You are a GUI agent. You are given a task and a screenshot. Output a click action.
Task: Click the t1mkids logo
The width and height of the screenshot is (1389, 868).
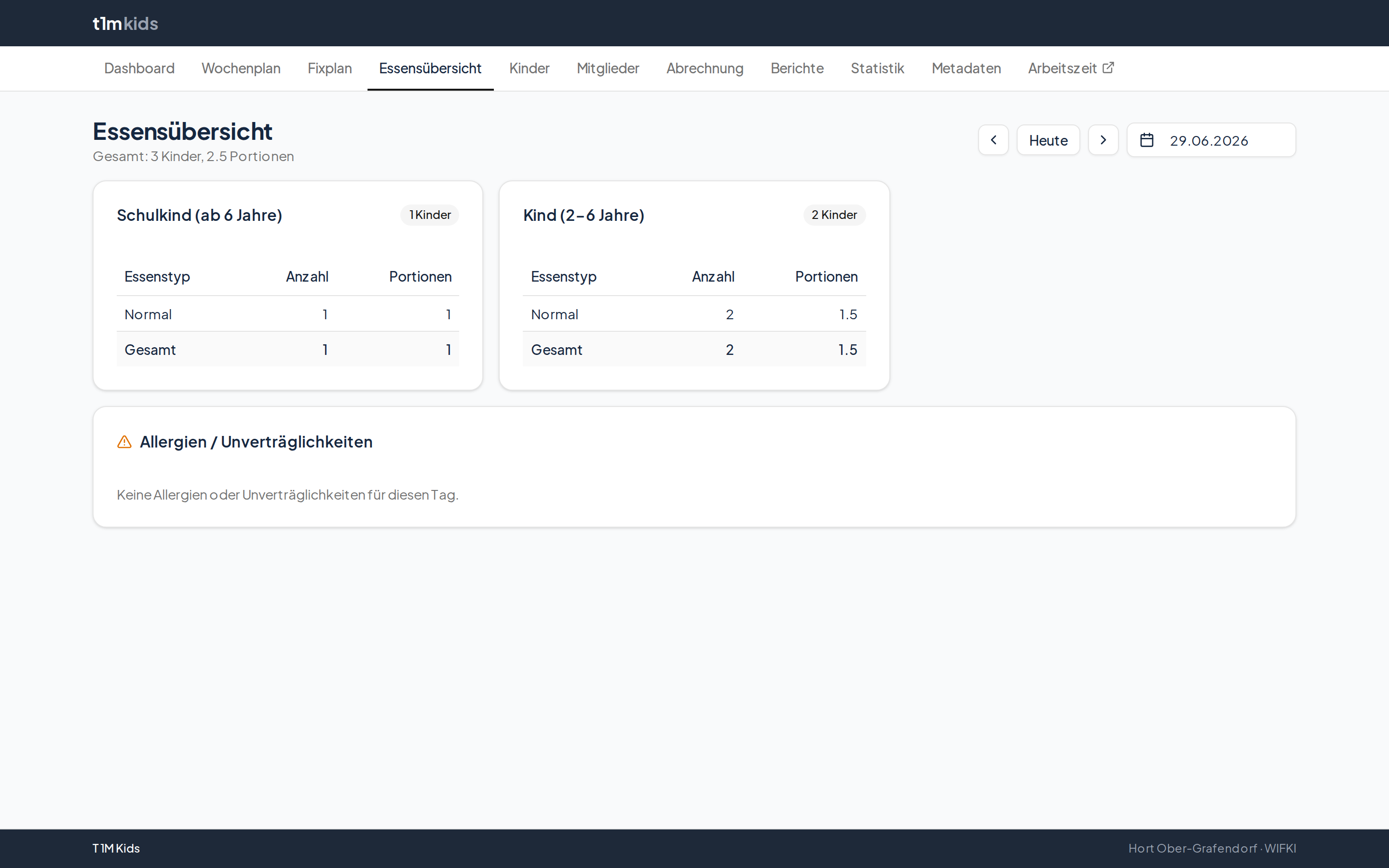click(125, 24)
